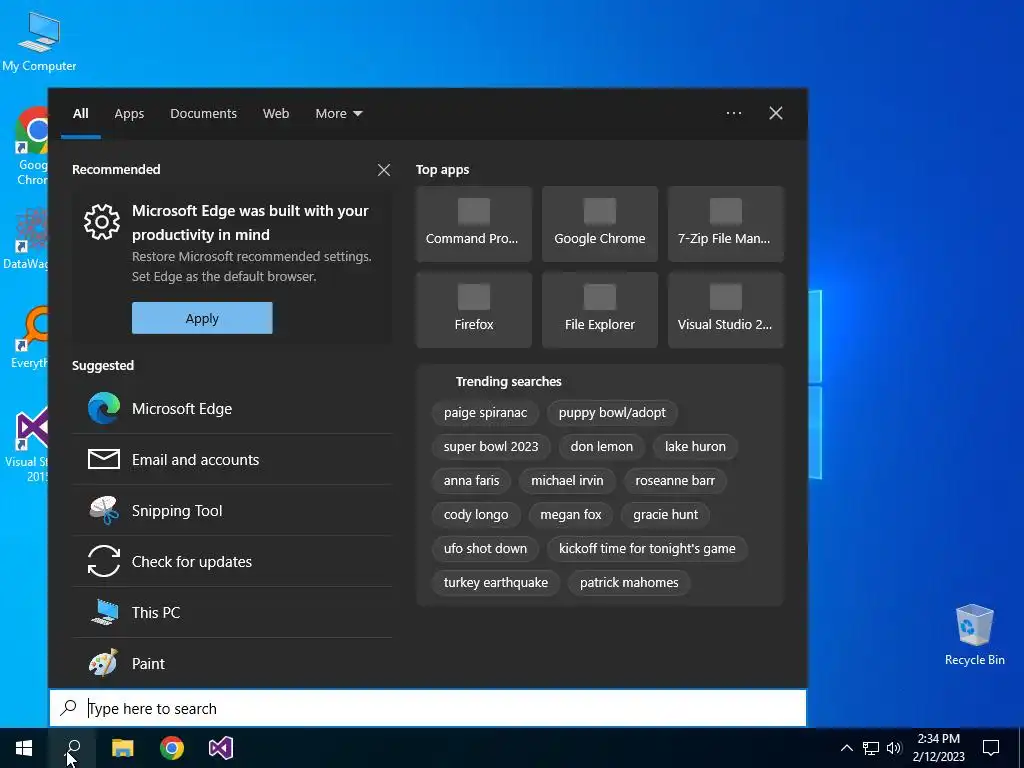Open the network status tray icon
The width and height of the screenshot is (1024, 768).
click(871, 748)
